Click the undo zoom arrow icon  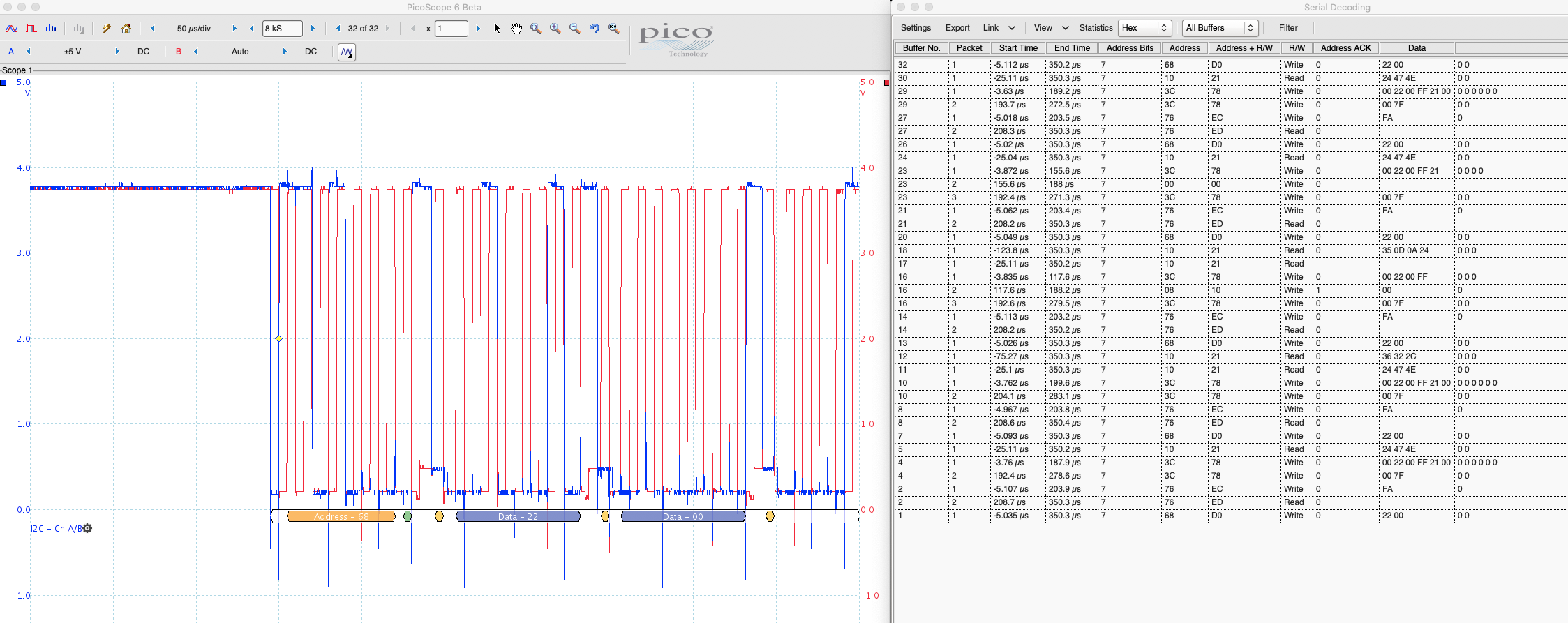pyautogui.click(x=595, y=29)
